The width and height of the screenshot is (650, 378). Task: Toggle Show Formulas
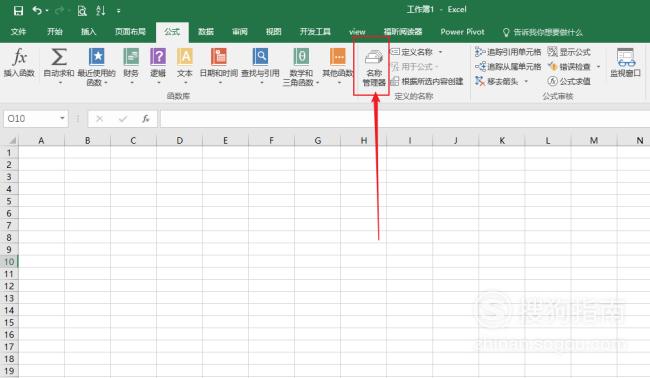pyautogui.click(x=569, y=52)
